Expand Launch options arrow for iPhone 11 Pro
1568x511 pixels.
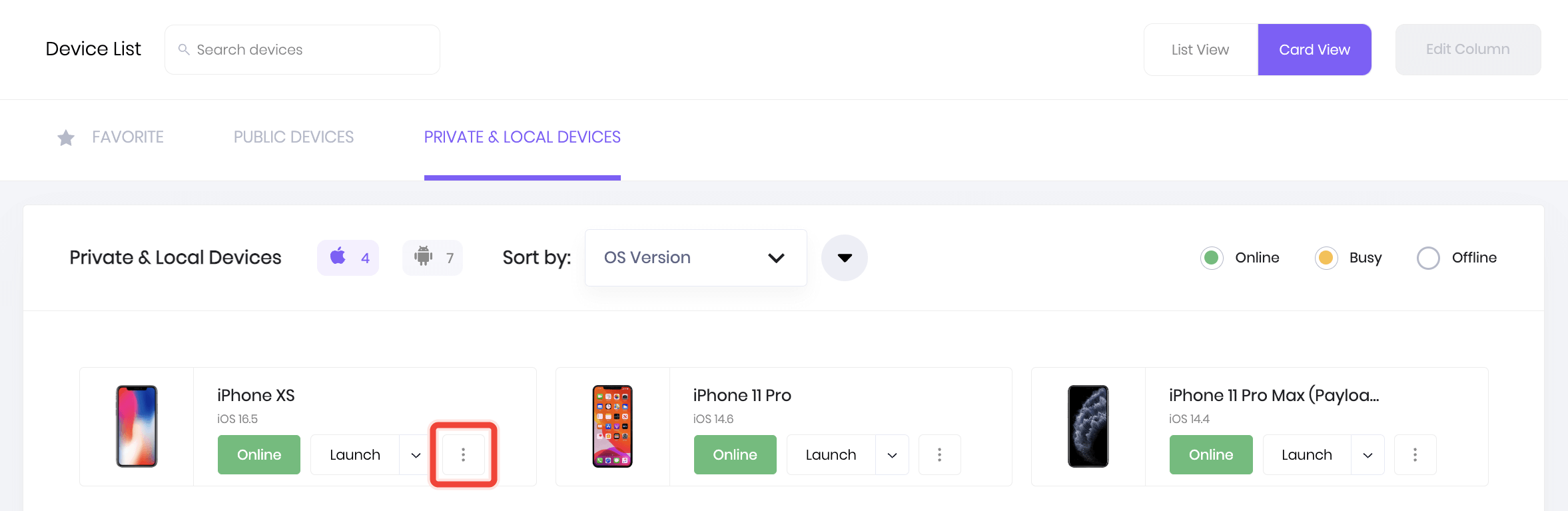pos(892,455)
